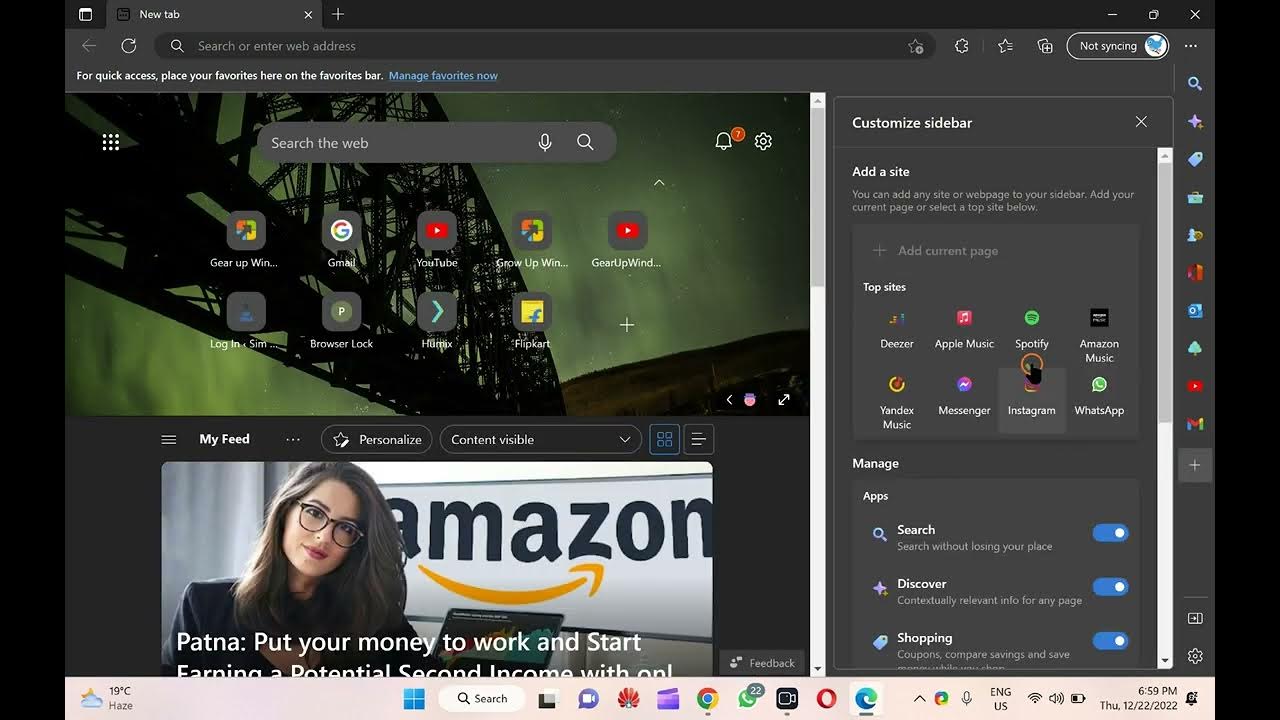Open the Discover sparkle icon in sidebar
The width and height of the screenshot is (1280, 720).
coord(1194,122)
